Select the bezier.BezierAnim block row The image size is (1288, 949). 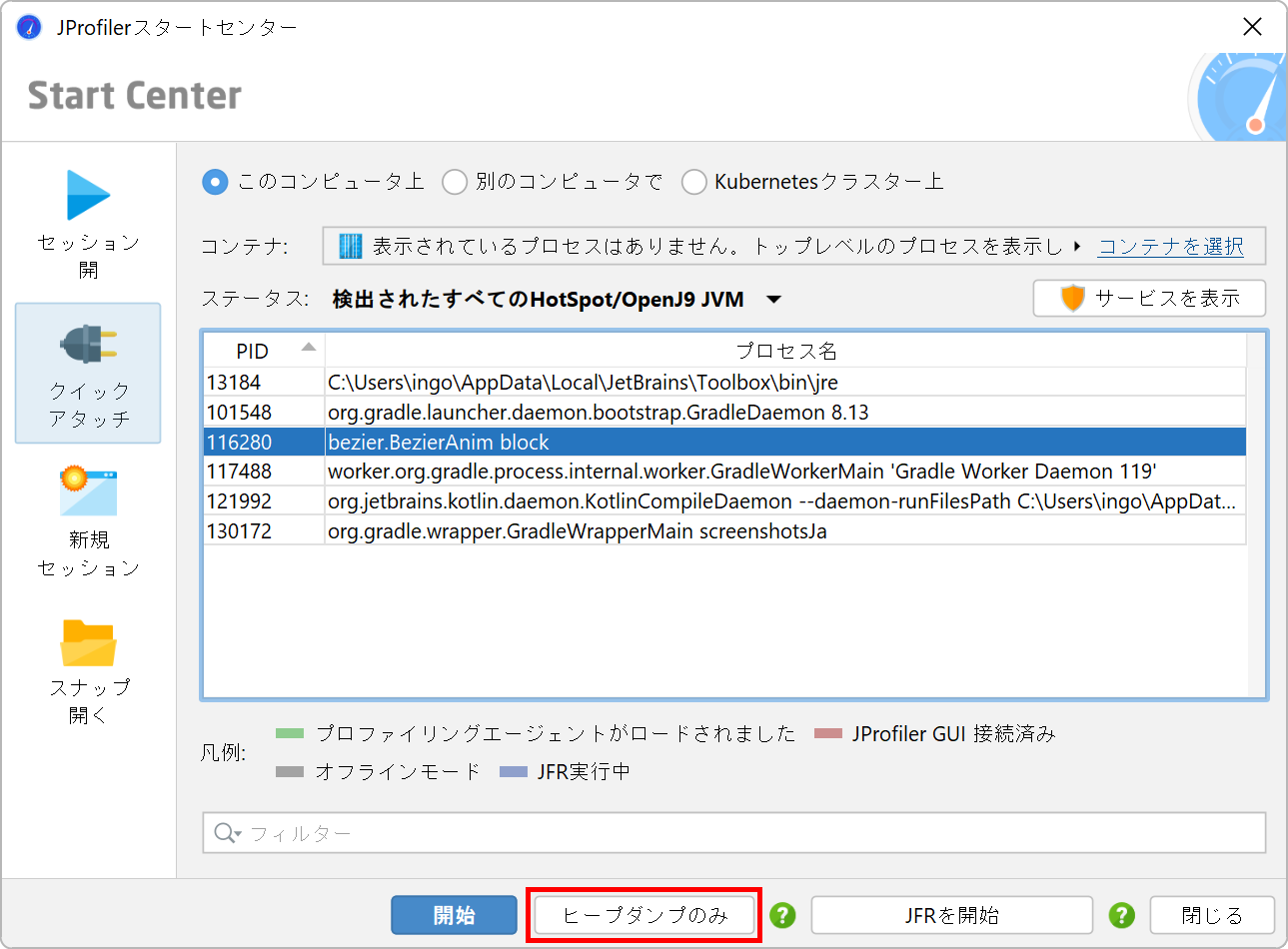click(724, 442)
